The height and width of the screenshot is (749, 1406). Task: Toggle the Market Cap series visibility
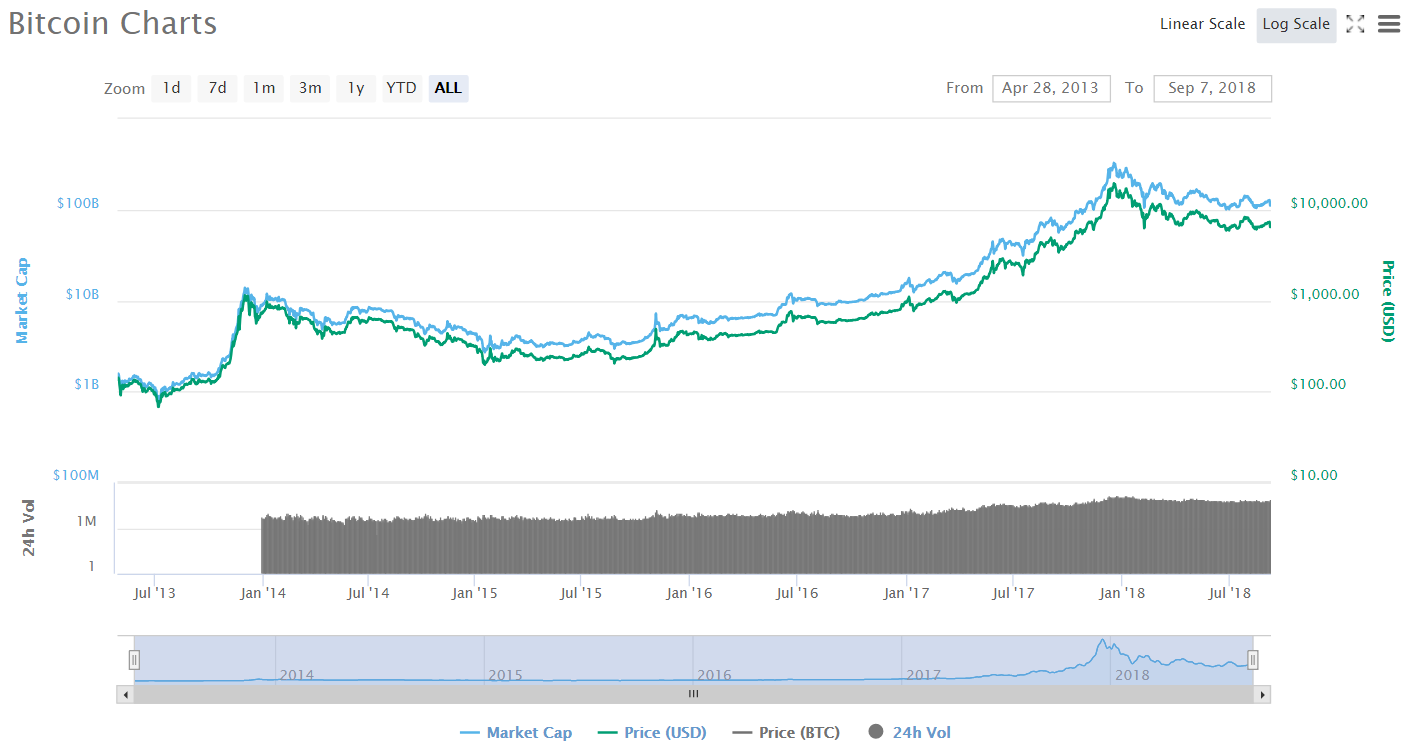[x=516, y=732]
